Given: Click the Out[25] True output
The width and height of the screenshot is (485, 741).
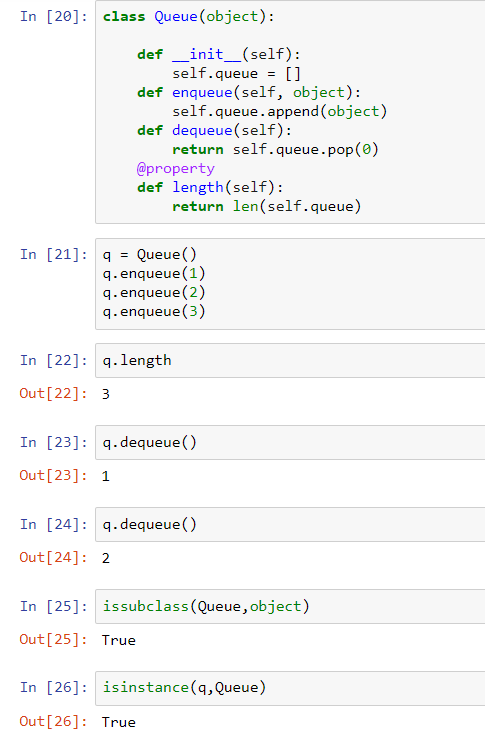Looking at the screenshot, I should (119, 640).
